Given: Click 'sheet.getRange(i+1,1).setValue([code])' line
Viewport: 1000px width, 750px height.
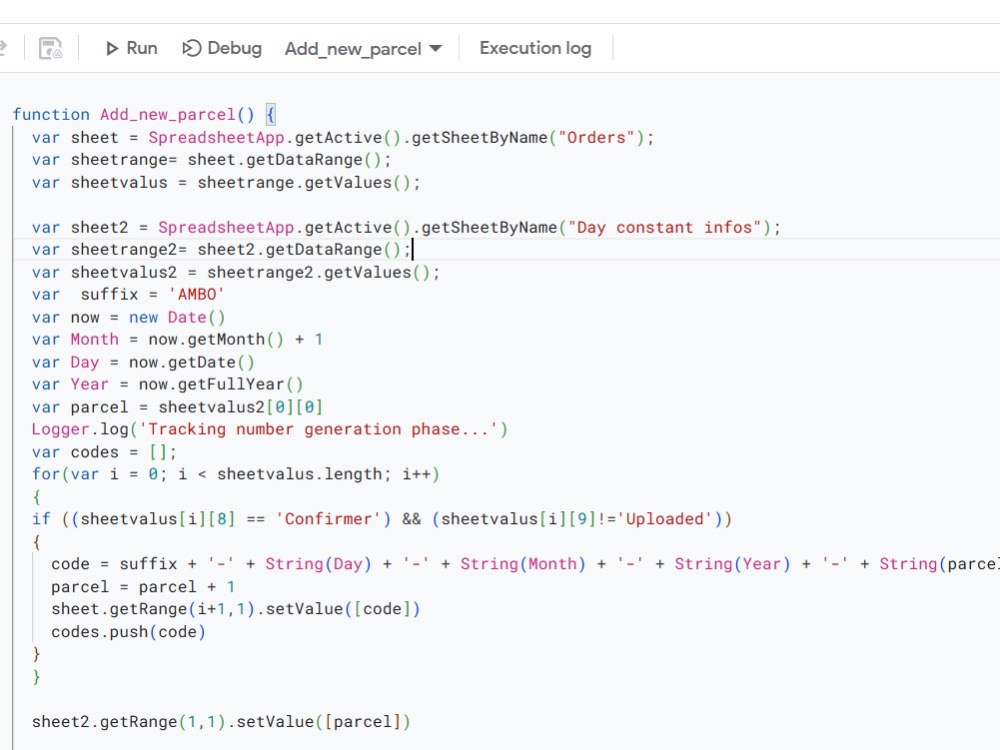Looking at the screenshot, I should click(236, 610).
